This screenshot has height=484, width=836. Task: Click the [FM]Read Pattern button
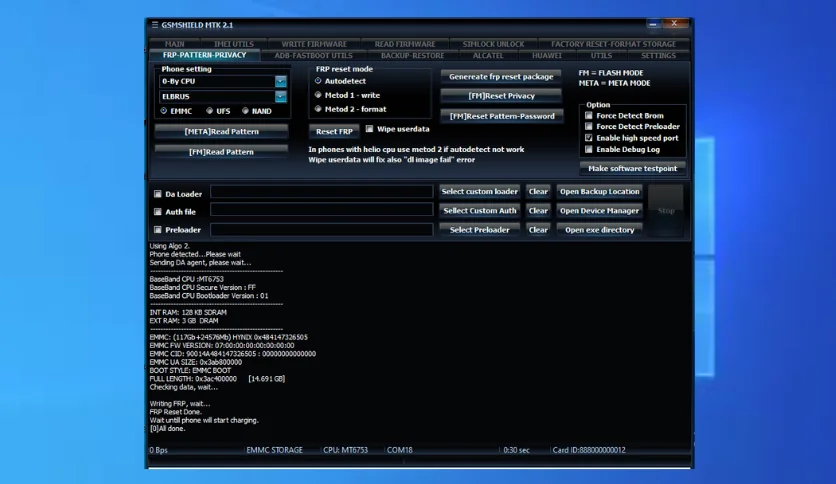click(221, 152)
